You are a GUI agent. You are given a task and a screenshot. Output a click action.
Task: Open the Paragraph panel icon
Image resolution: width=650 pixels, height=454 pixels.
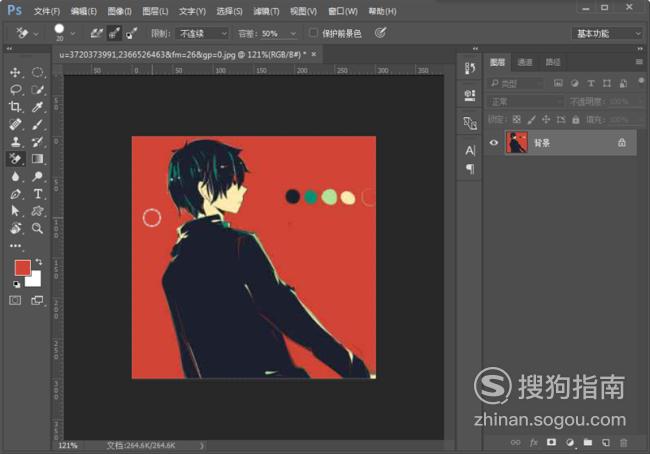tap(470, 169)
